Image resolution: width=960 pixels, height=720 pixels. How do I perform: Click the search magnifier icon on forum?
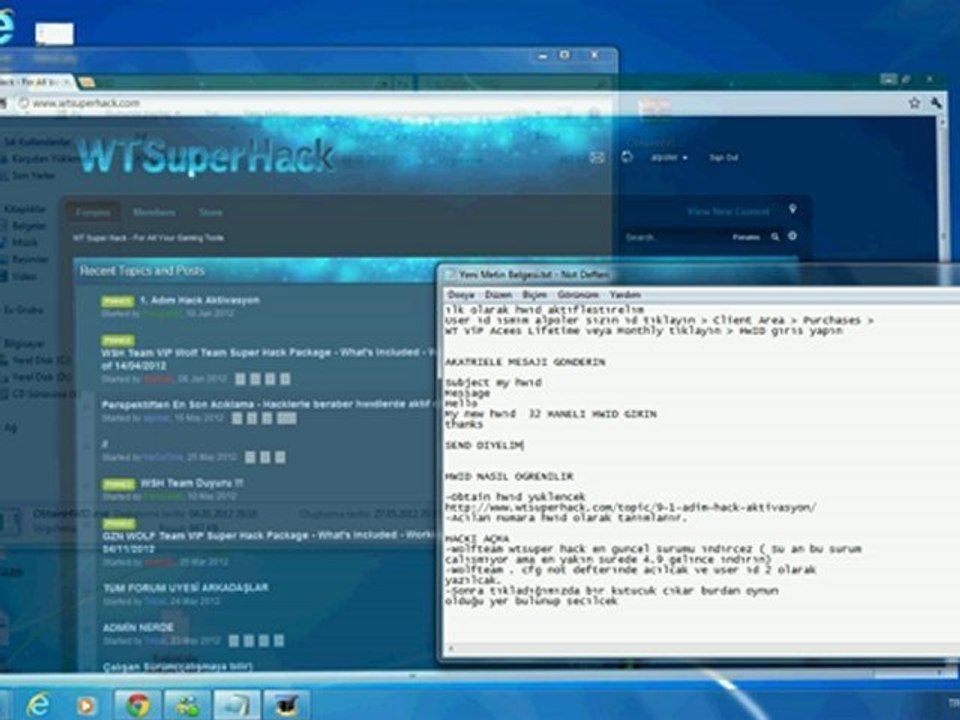(x=775, y=236)
